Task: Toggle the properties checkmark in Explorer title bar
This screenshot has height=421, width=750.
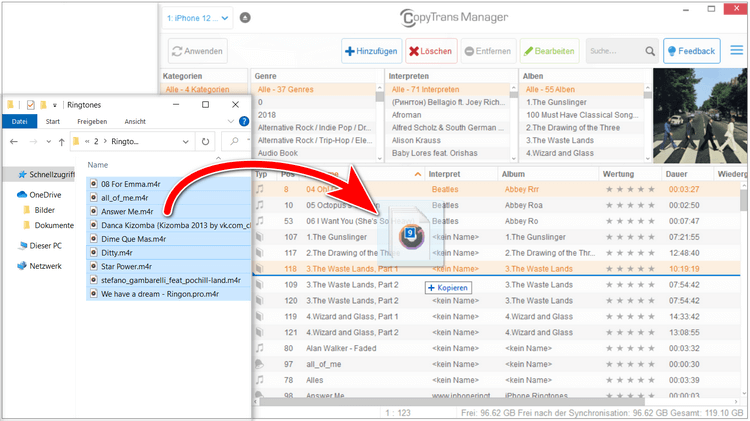Action: pyautogui.click(x=31, y=105)
